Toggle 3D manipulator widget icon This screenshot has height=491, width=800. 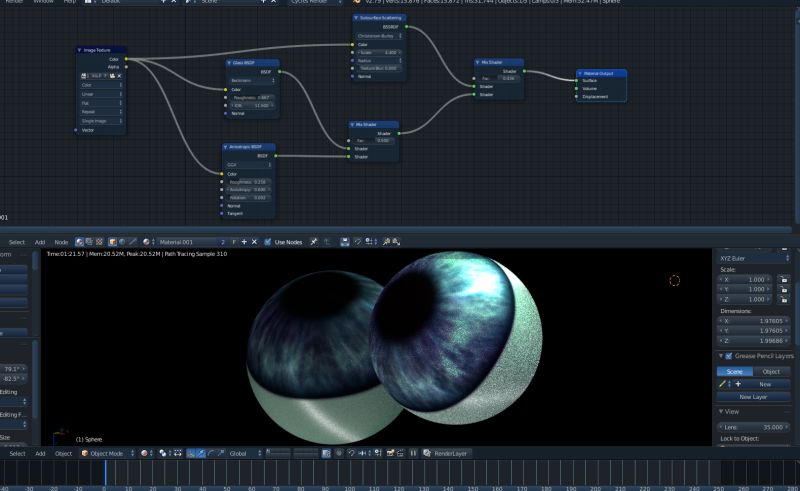coord(190,453)
